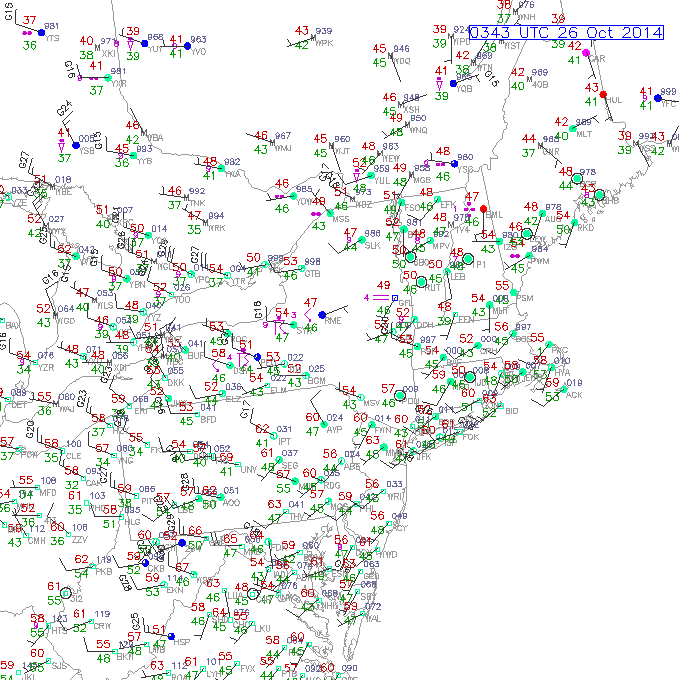680x680 pixels.
Task: Click the 40B station label
Action: click(x=540, y=85)
